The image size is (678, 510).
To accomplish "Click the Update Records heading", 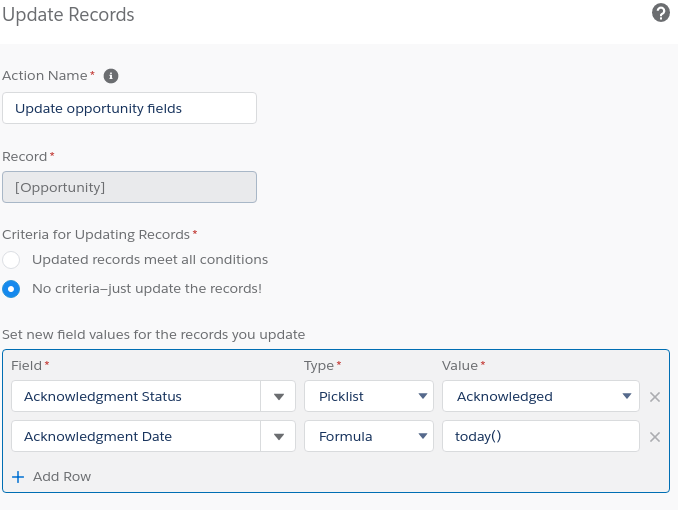I will tap(68, 15).
